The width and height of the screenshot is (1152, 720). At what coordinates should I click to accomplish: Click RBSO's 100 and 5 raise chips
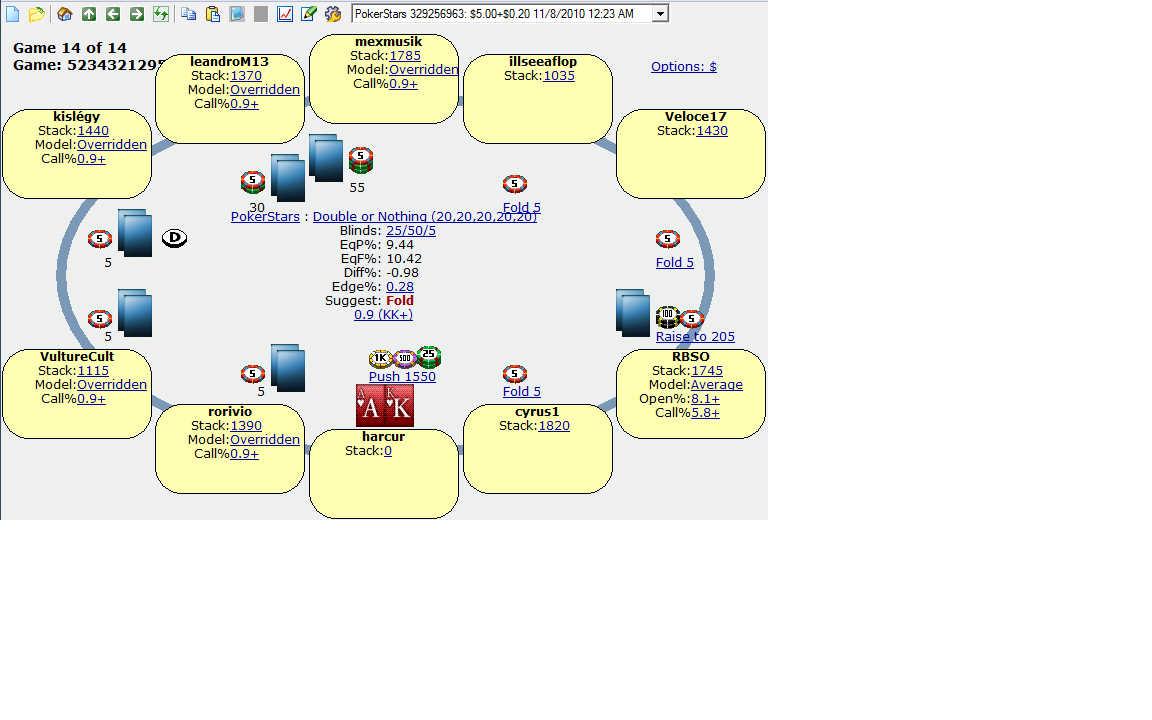(680, 317)
